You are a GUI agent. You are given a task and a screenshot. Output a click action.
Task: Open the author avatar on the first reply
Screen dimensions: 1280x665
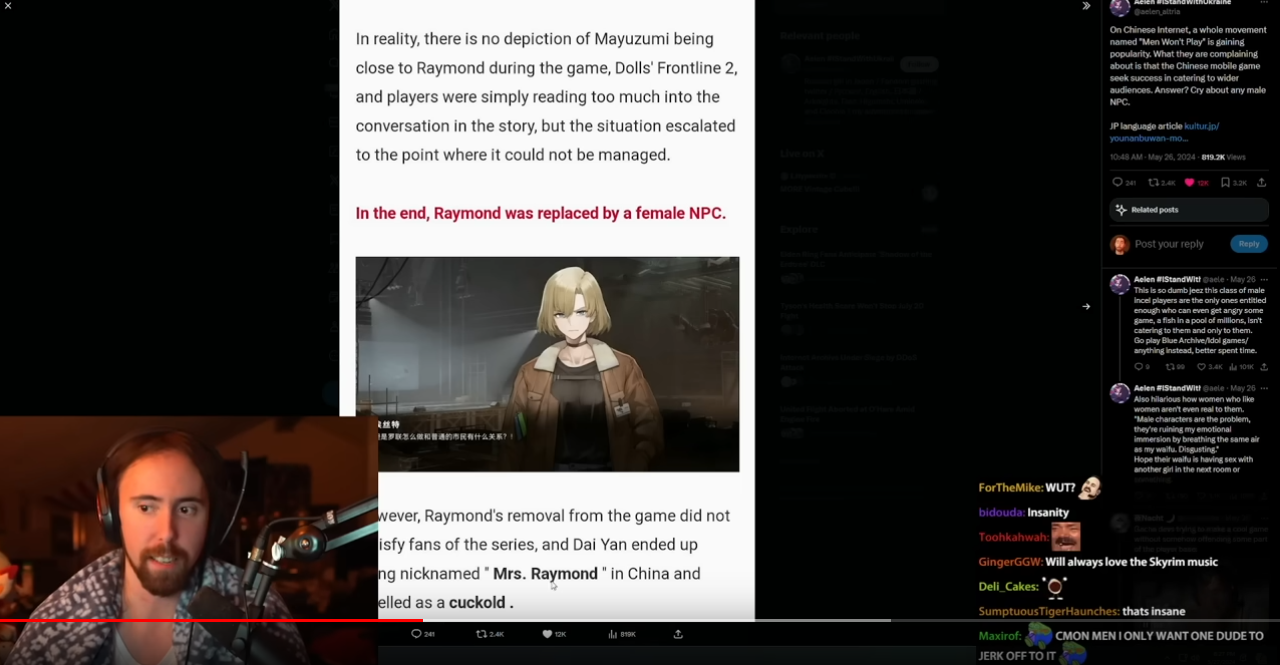pyautogui.click(x=1120, y=284)
